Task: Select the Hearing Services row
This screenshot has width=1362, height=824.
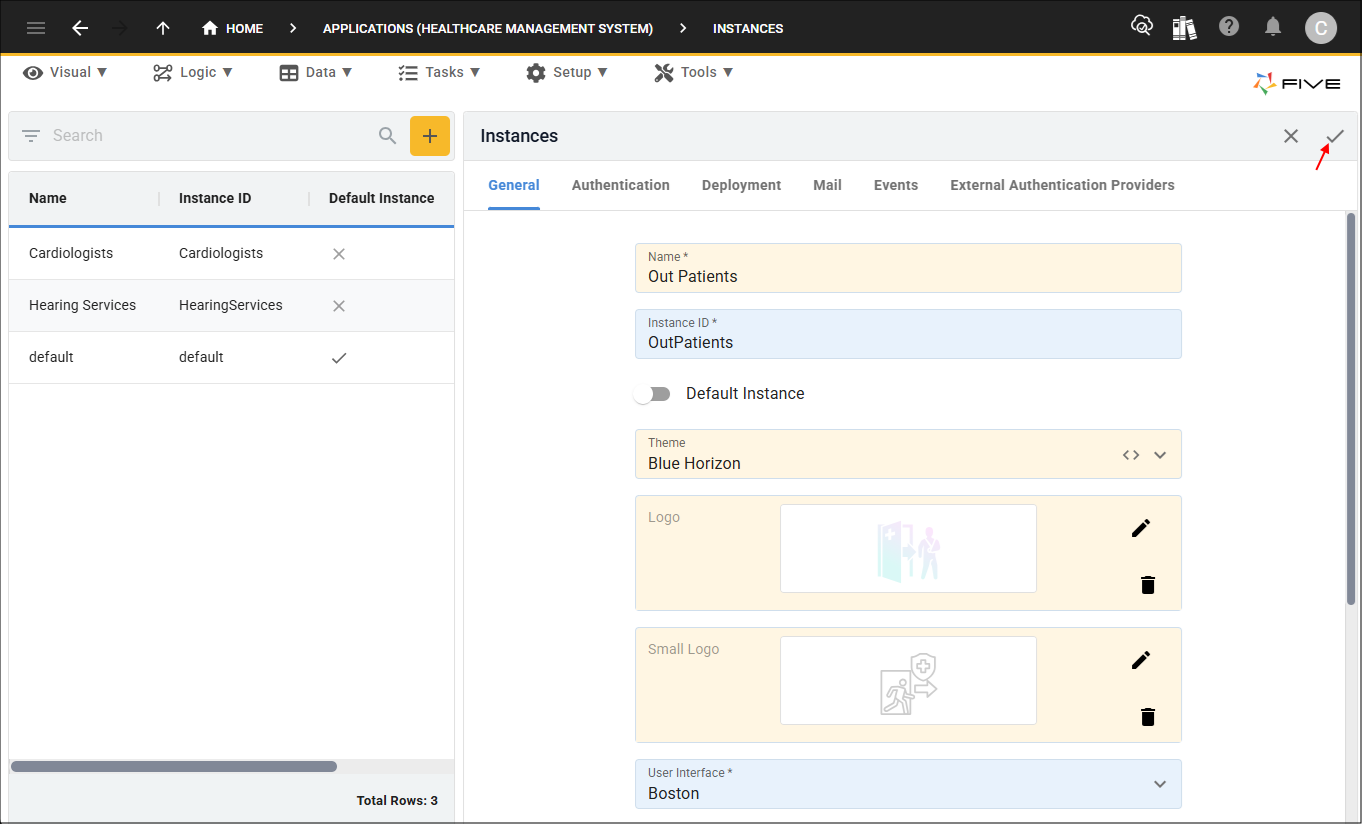Action: point(231,305)
